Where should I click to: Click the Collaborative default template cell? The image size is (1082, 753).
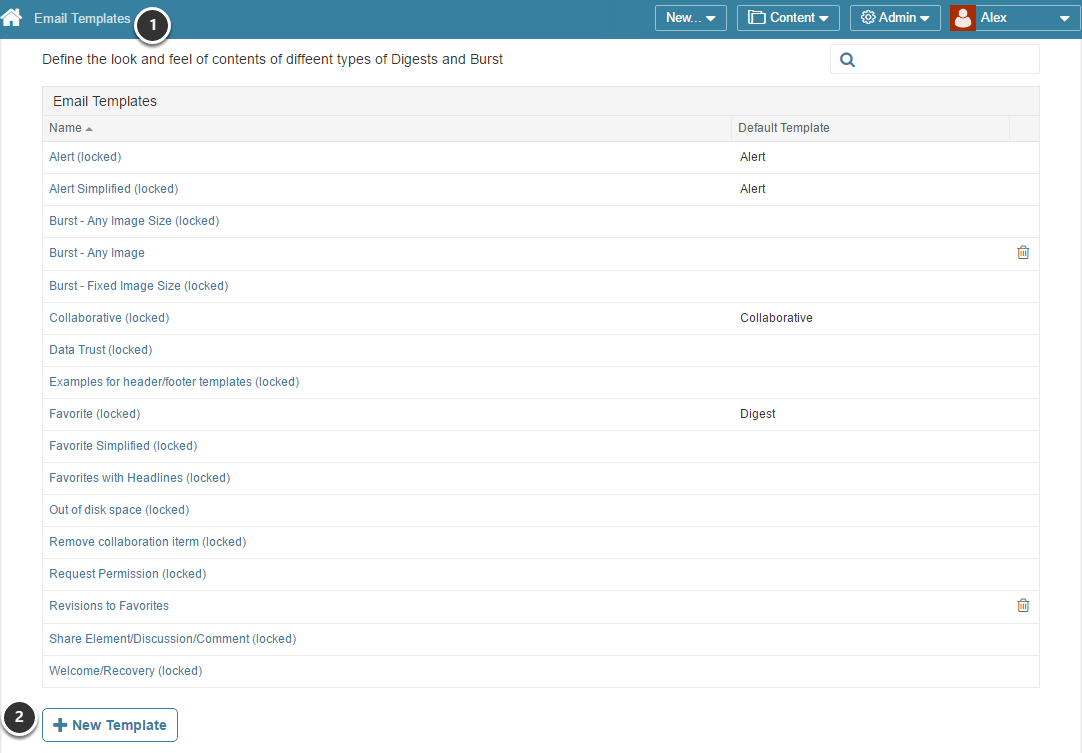(x=776, y=317)
